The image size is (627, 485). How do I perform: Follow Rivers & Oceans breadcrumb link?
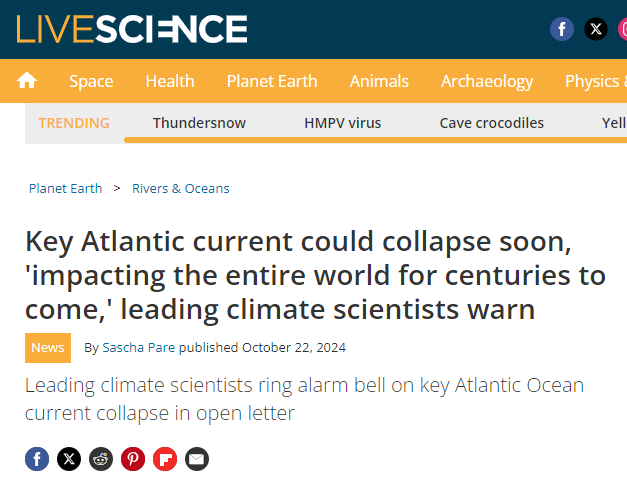point(181,188)
